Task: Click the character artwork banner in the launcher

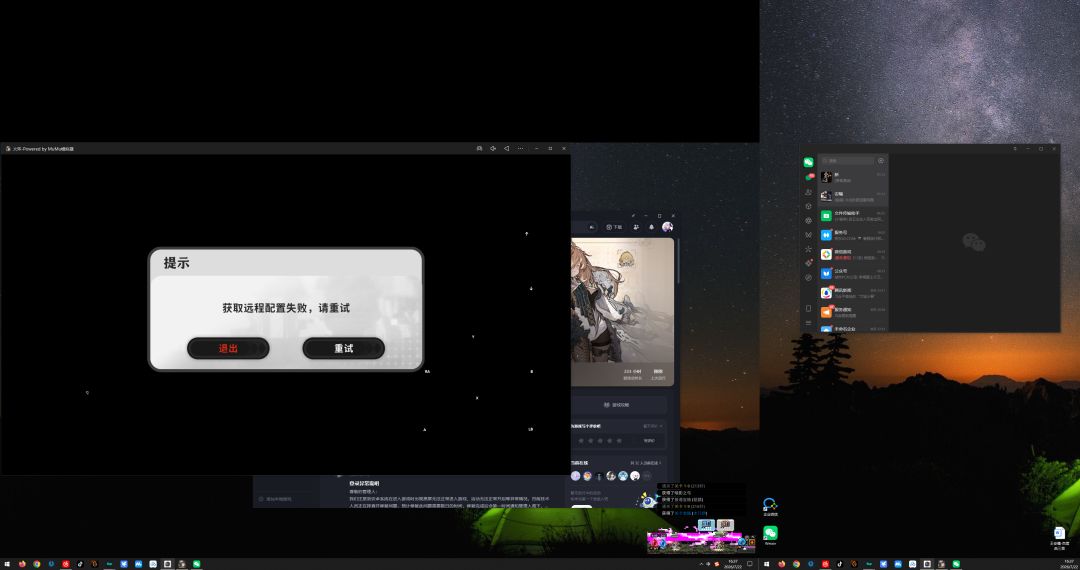Action: (623, 312)
